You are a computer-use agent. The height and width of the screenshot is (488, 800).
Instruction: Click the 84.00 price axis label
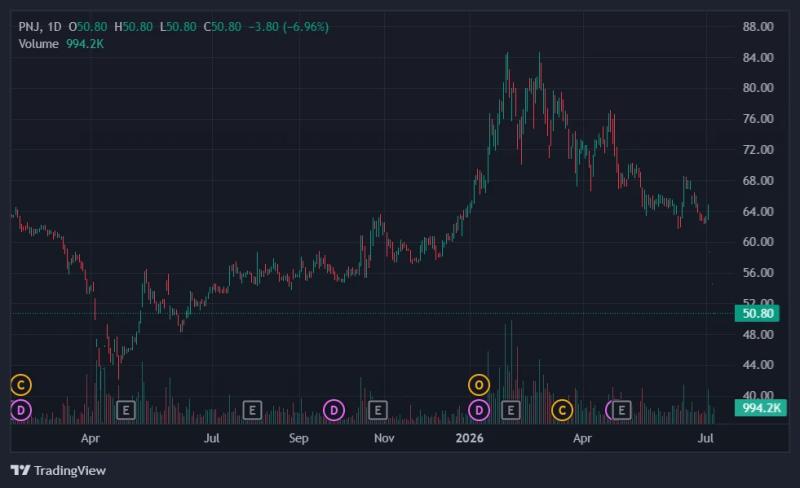758,58
